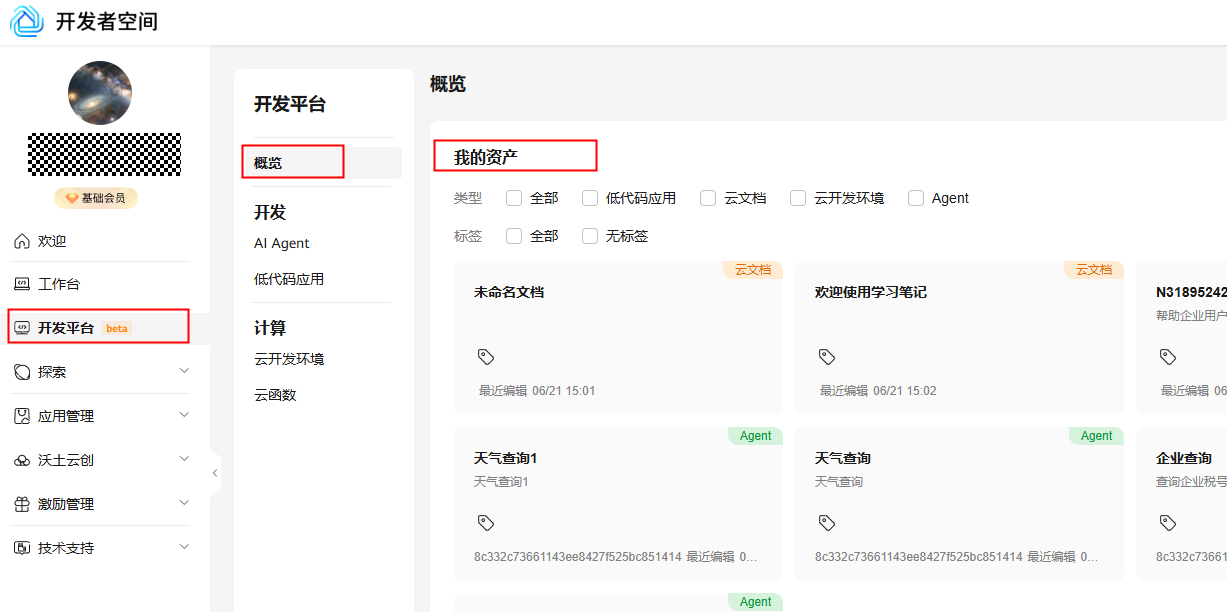The image size is (1227, 612).
Task: Click the tag icon on 天气查询 card
Action: pyautogui.click(x=826, y=521)
